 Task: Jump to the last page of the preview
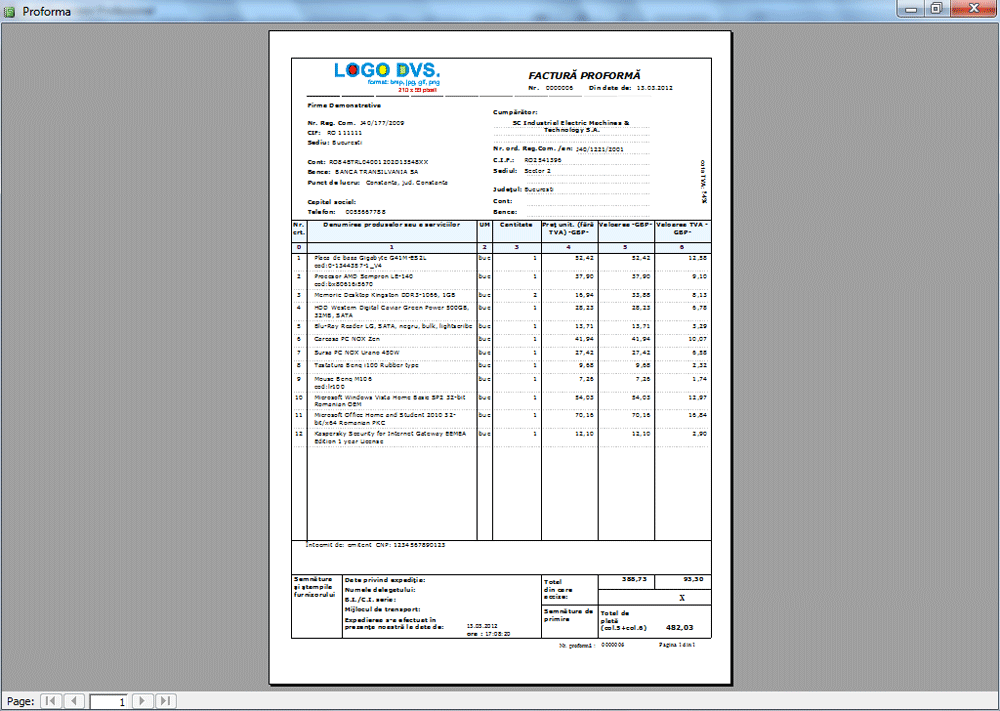coord(166,701)
